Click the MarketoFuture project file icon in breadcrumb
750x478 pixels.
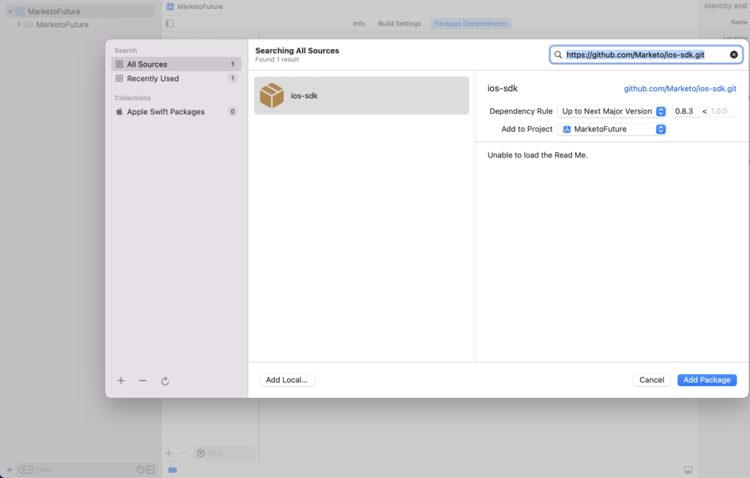click(170, 7)
